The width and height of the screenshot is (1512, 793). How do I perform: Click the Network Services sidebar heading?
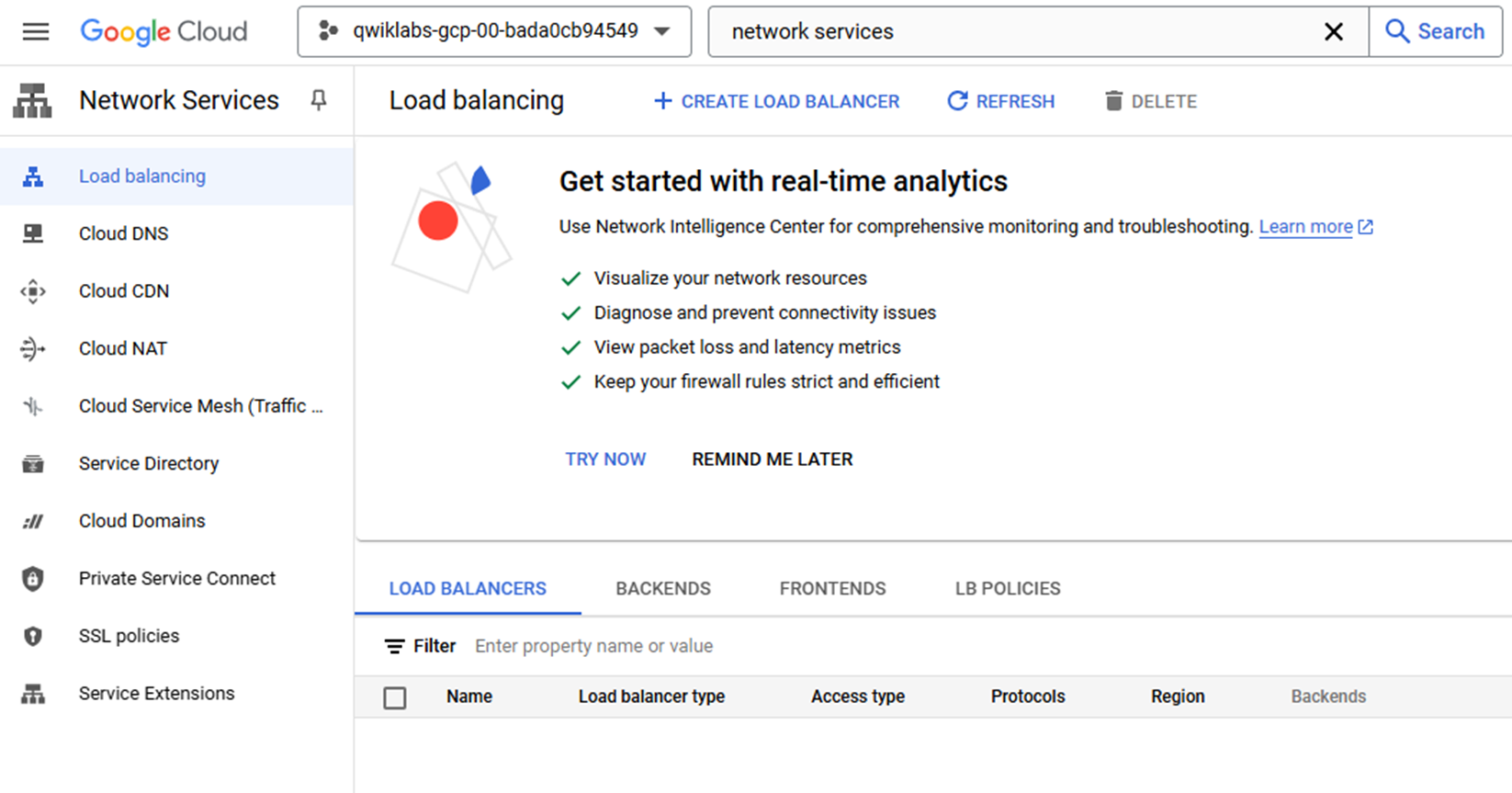(x=179, y=100)
